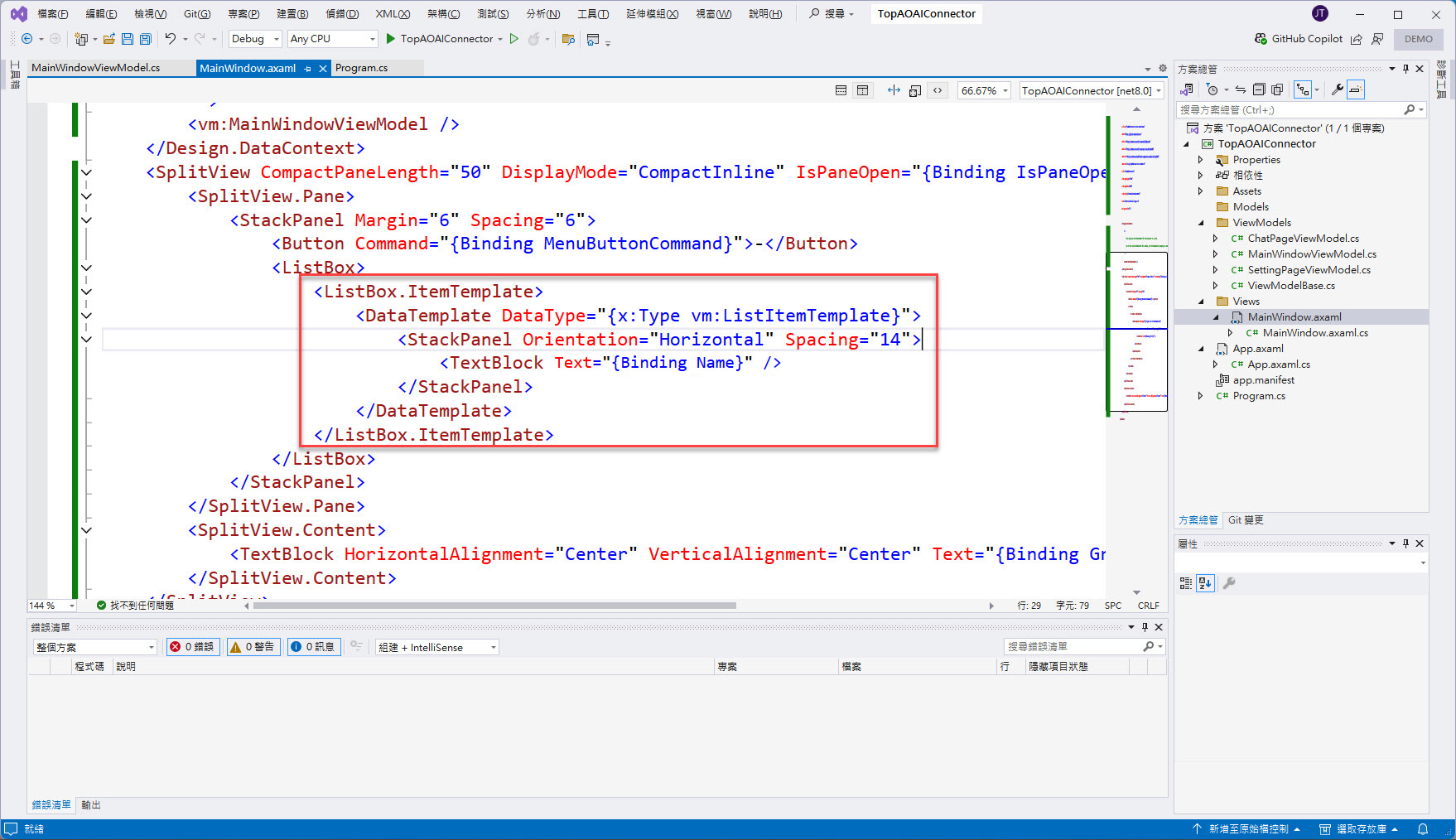Image resolution: width=1456 pixels, height=840 pixels.
Task: Click Collapse All icon in Solution Explorer
Action: (1259, 89)
